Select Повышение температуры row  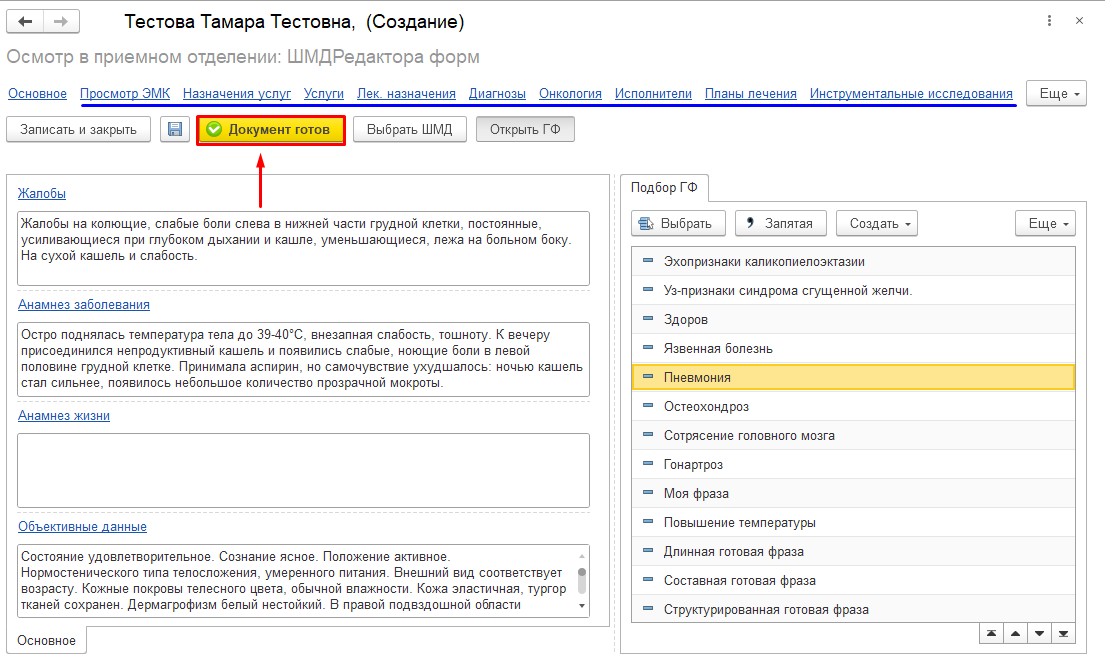coord(853,522)
